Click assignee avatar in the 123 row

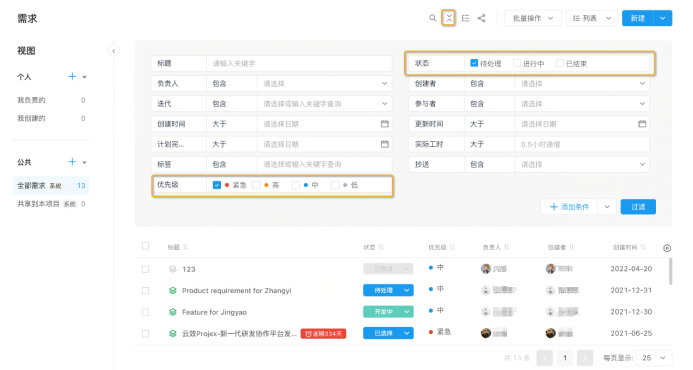coord(486,268)
